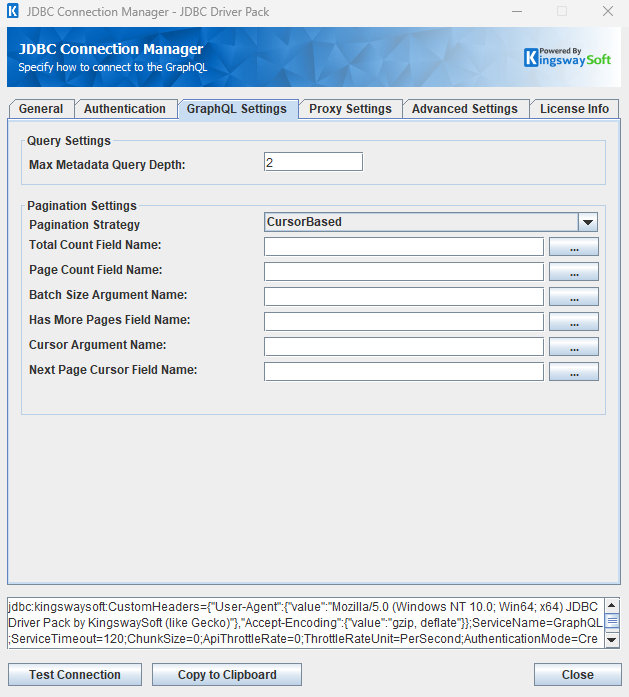The width and height of the screenshot is (629, 697).
Task: Browse for the Total Count Field Name
Action: (574, 247)
